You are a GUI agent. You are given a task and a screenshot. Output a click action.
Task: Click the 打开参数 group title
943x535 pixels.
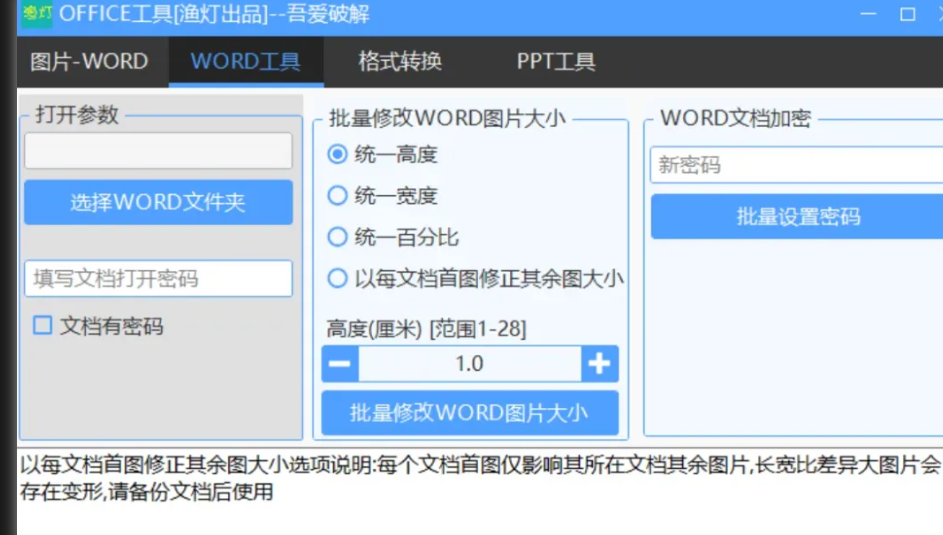point(77,114)
